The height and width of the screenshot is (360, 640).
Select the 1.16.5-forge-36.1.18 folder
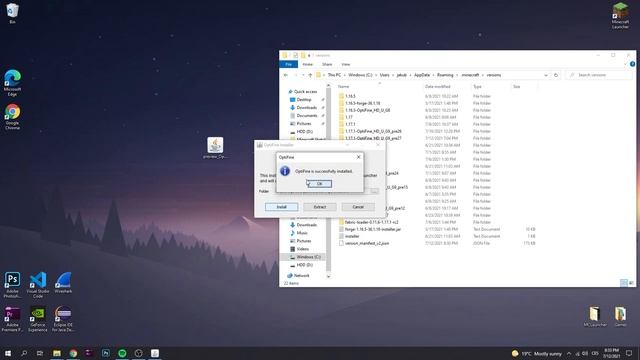click(362, 103)
